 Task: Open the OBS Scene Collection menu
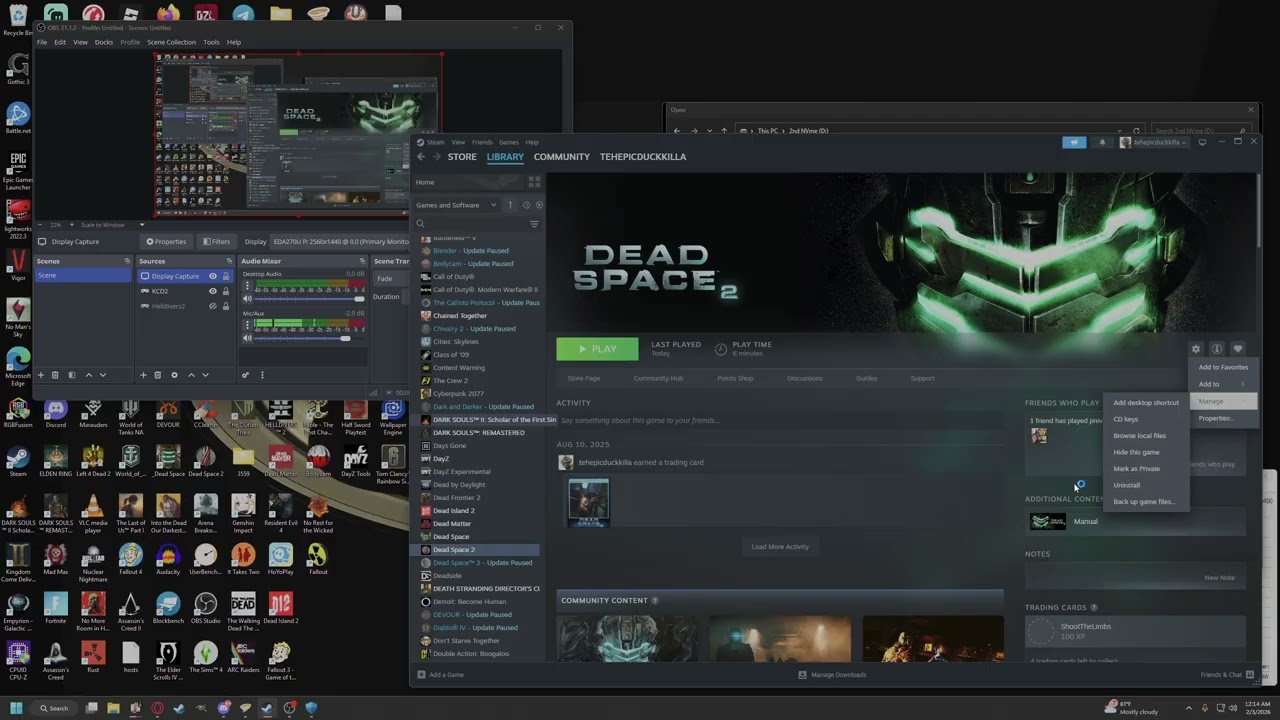[x=171, y=42]
